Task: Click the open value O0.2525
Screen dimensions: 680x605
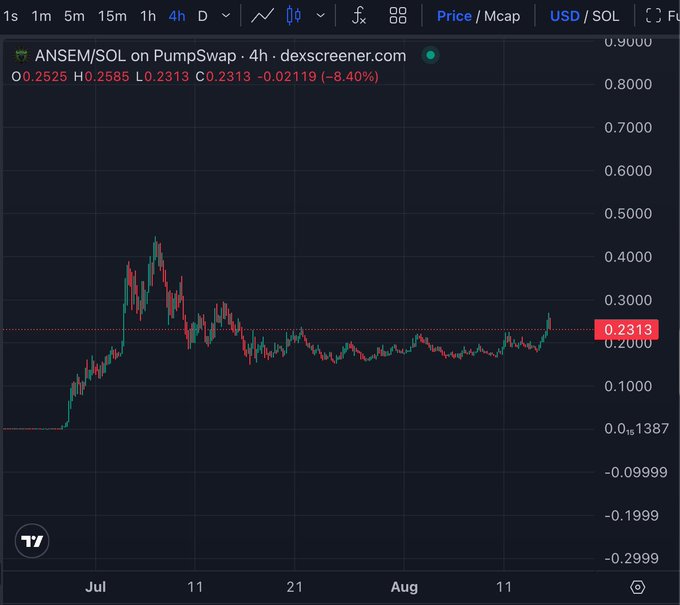Action: click(39, 77)
